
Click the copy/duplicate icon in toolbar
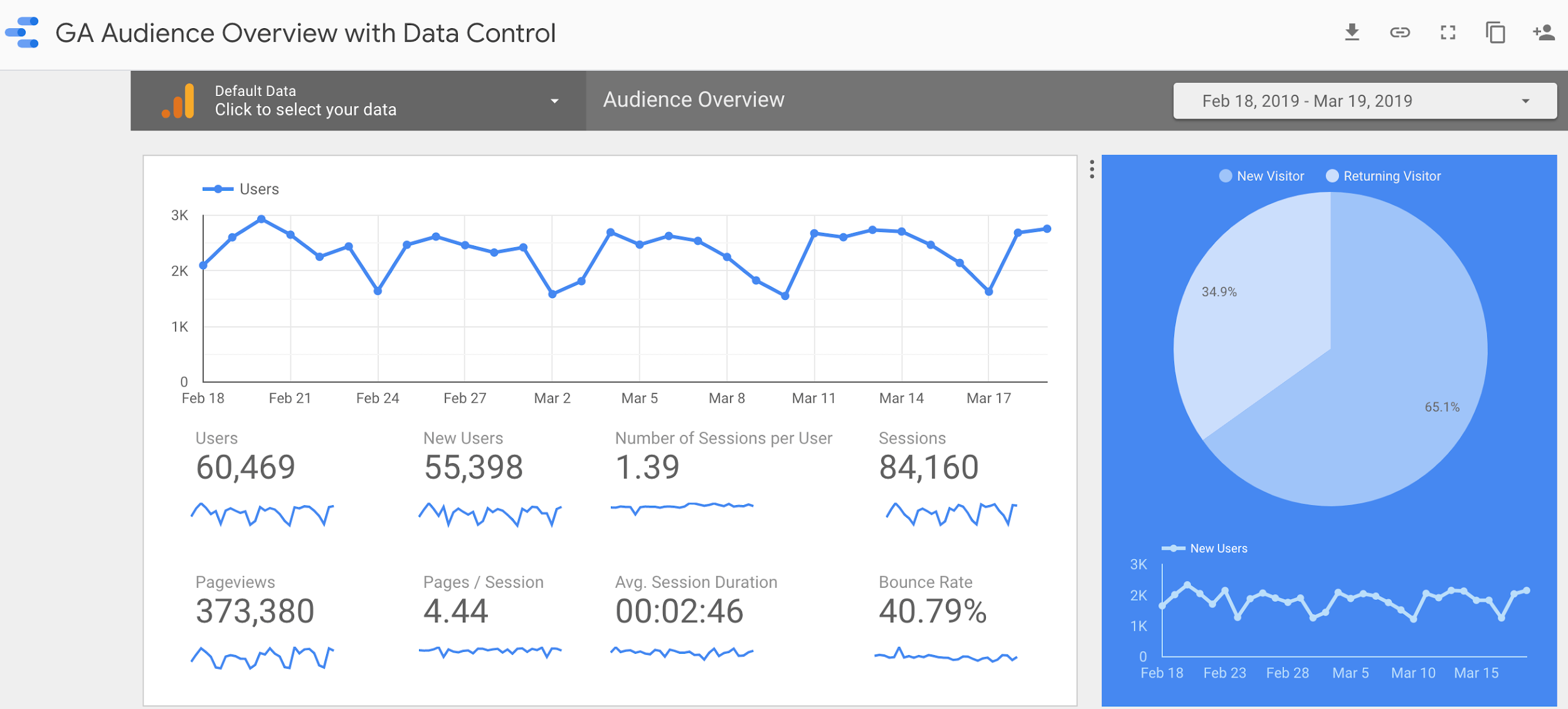(x=1496, y=32)
